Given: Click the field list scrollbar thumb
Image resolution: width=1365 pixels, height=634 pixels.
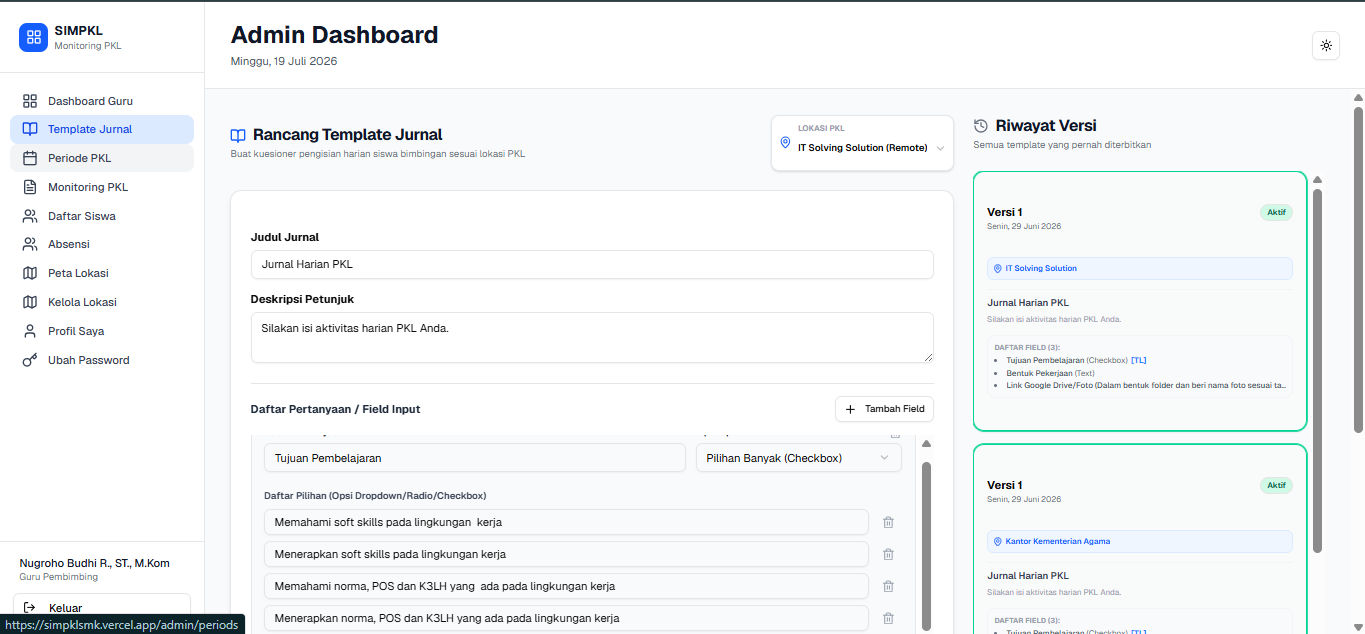Looking at the screenshot, I should click(x=926, y=545).
